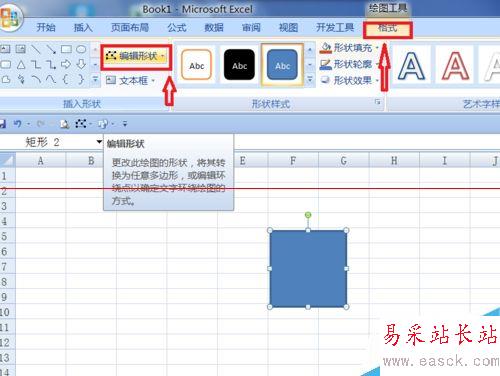Choose the down arrow block shape
This screenshot has width=500, height=376.
coord(81,64)
